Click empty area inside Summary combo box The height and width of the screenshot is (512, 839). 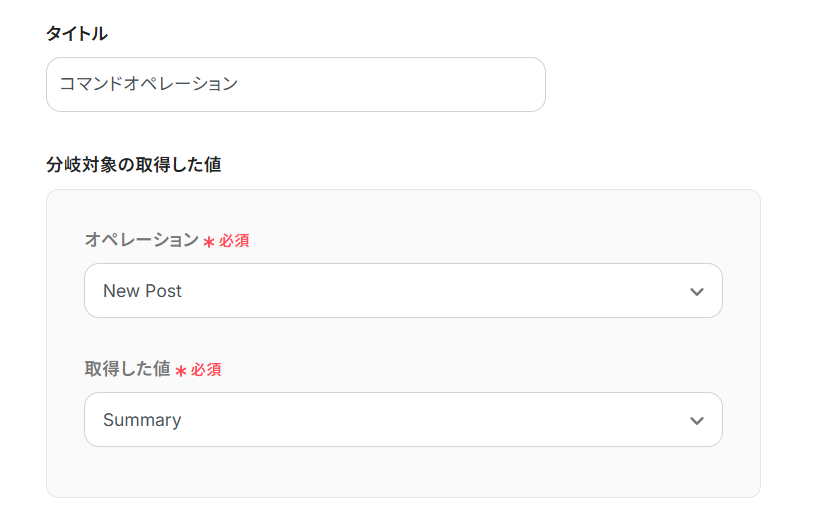[x=450, y=420]
